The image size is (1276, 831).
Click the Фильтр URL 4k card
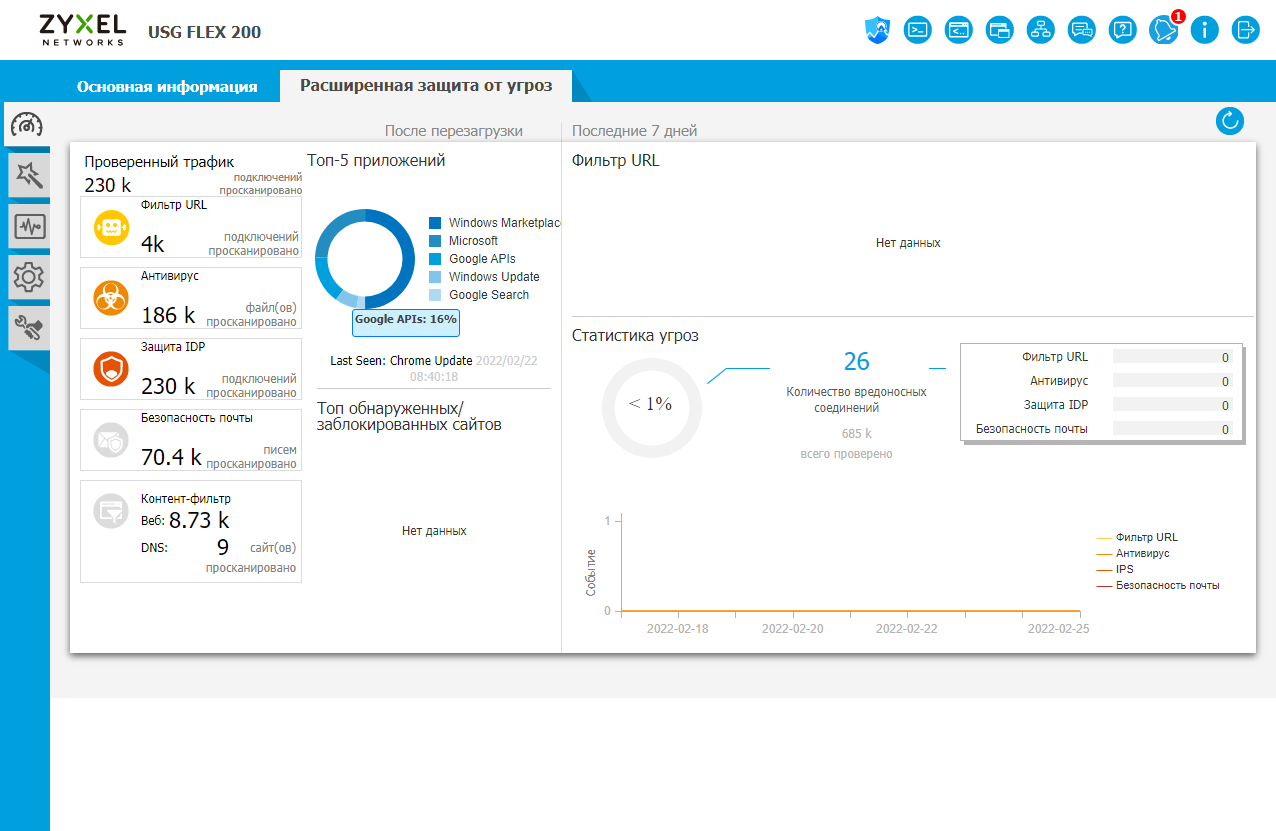(x=191, y=227)
